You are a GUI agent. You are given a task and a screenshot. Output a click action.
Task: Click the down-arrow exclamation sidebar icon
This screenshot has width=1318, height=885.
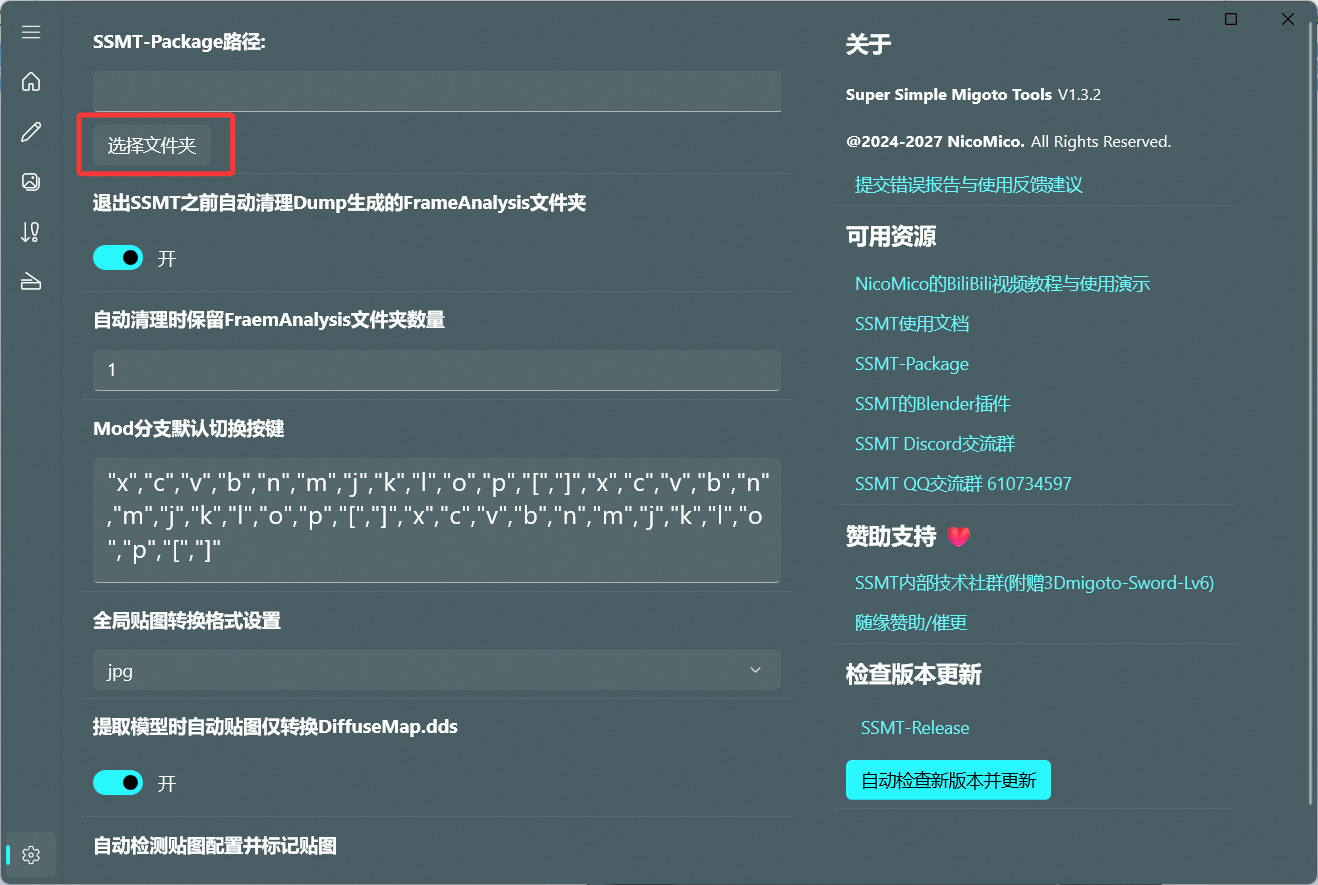31,232
